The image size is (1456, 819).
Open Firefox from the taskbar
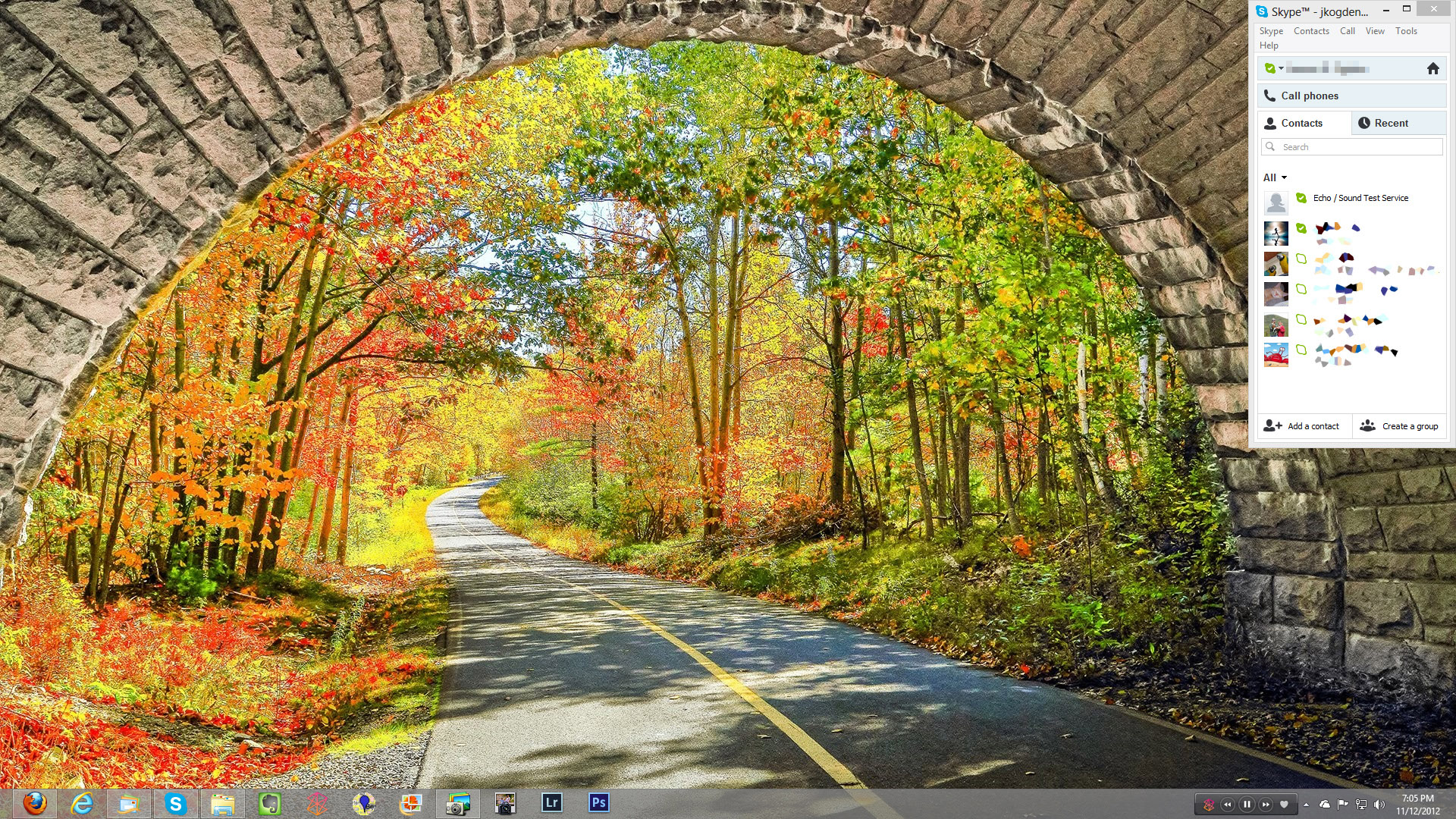tap(34, 803)
